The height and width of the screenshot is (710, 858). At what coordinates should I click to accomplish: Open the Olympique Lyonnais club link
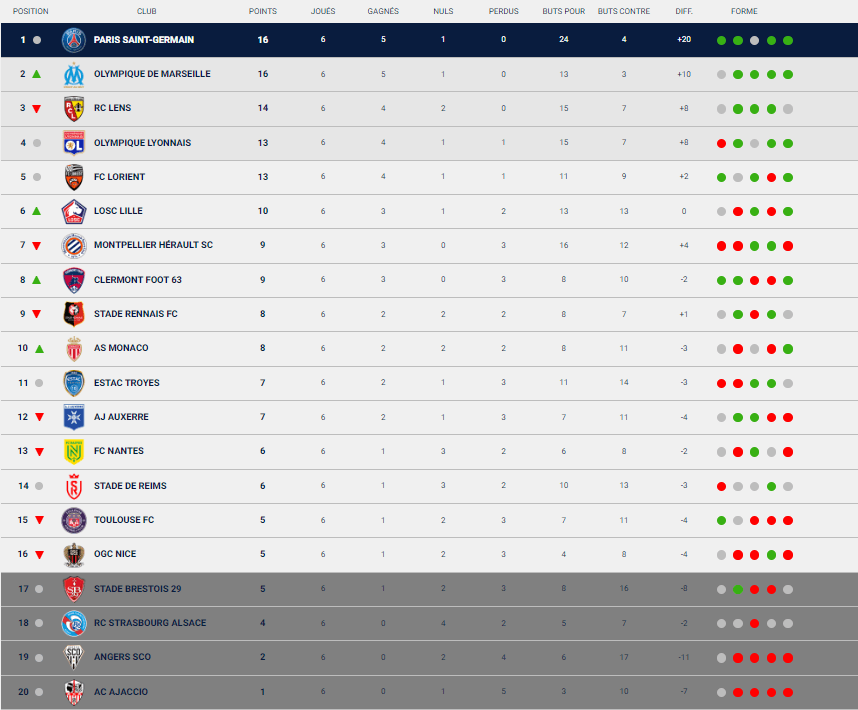point(142,143)
